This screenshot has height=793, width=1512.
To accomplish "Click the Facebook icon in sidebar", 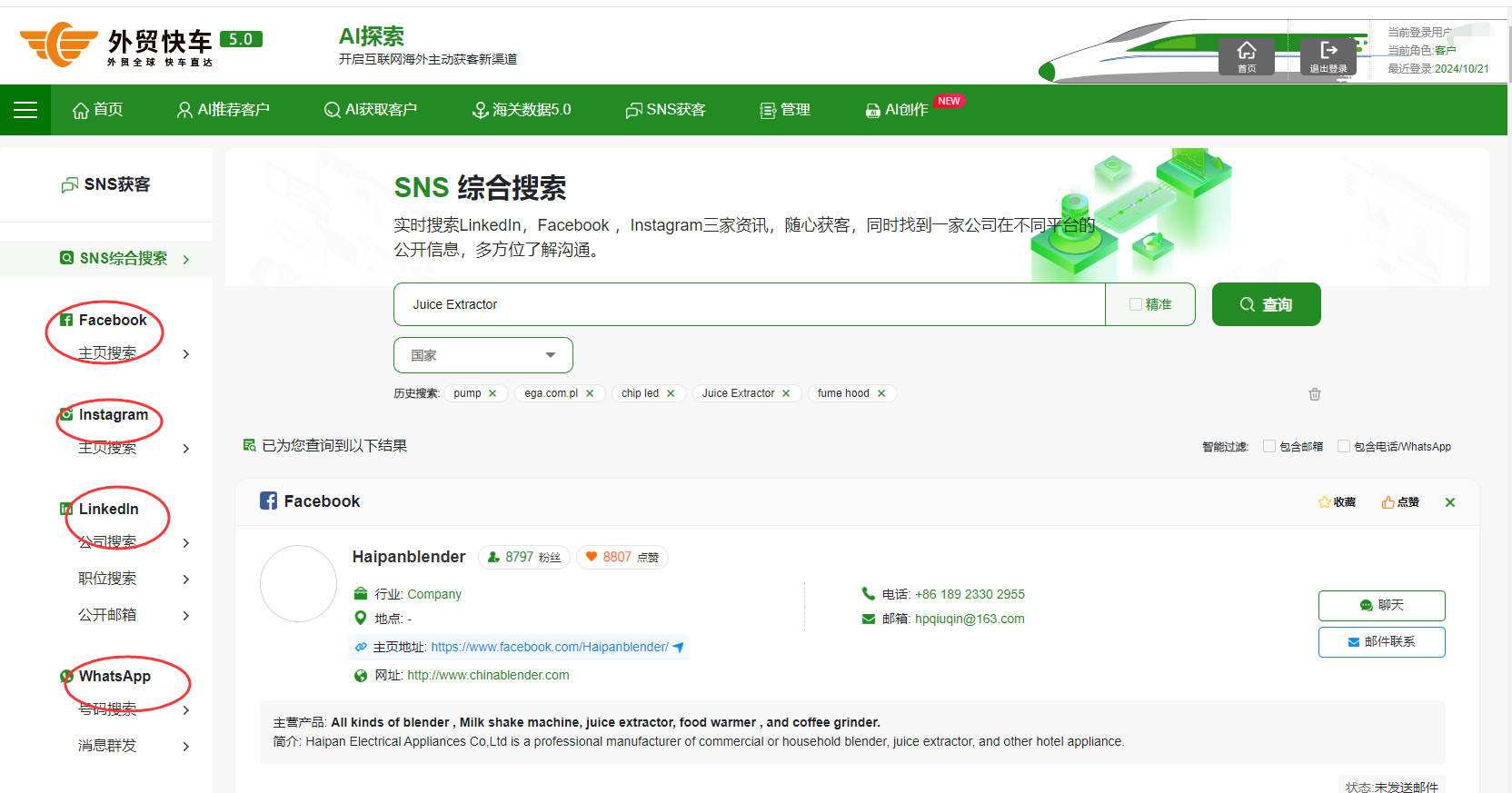I will (66, 320).
